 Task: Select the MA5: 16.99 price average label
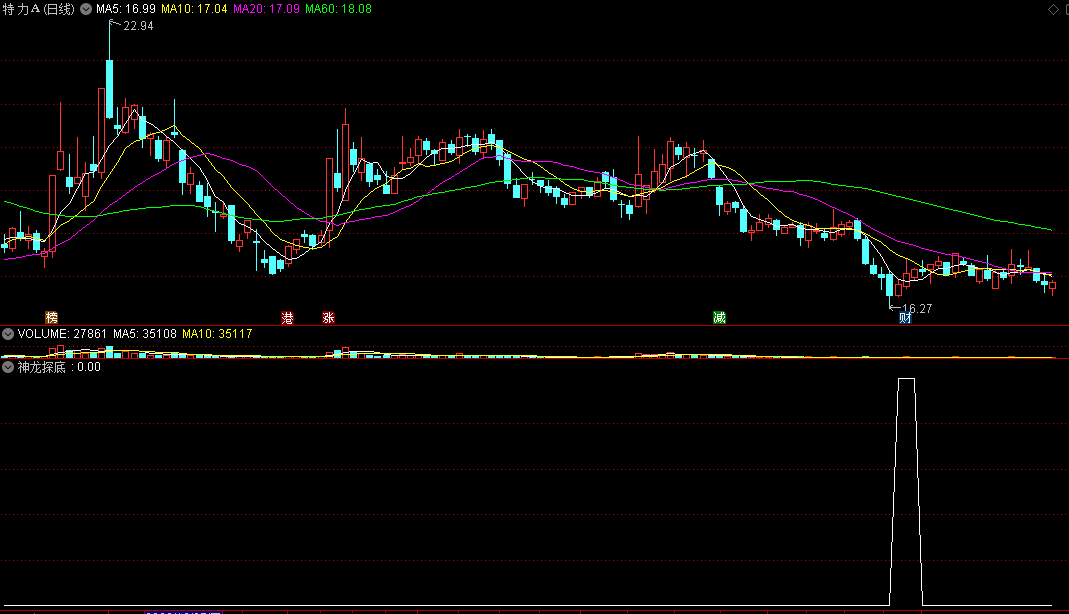(125, 10)
